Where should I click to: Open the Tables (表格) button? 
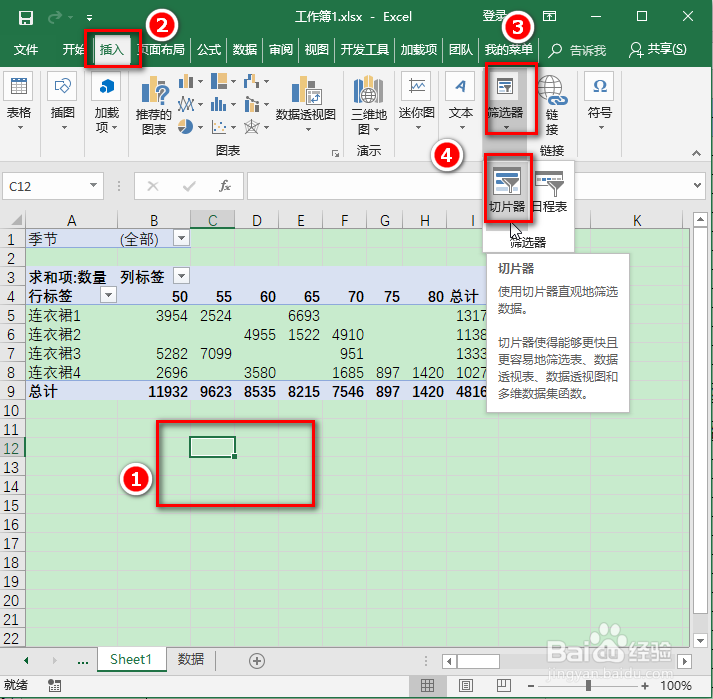(19, 102)
